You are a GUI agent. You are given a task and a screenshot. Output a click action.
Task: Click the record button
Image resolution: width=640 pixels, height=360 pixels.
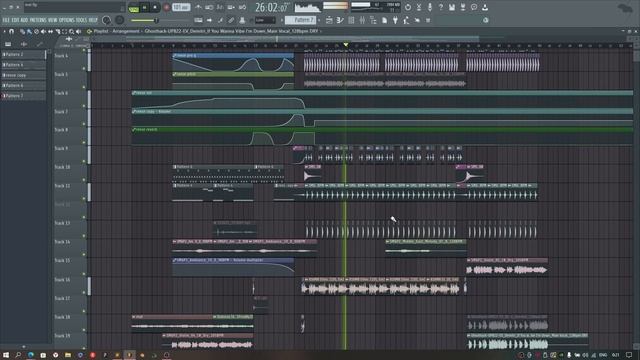pos(167,7)
